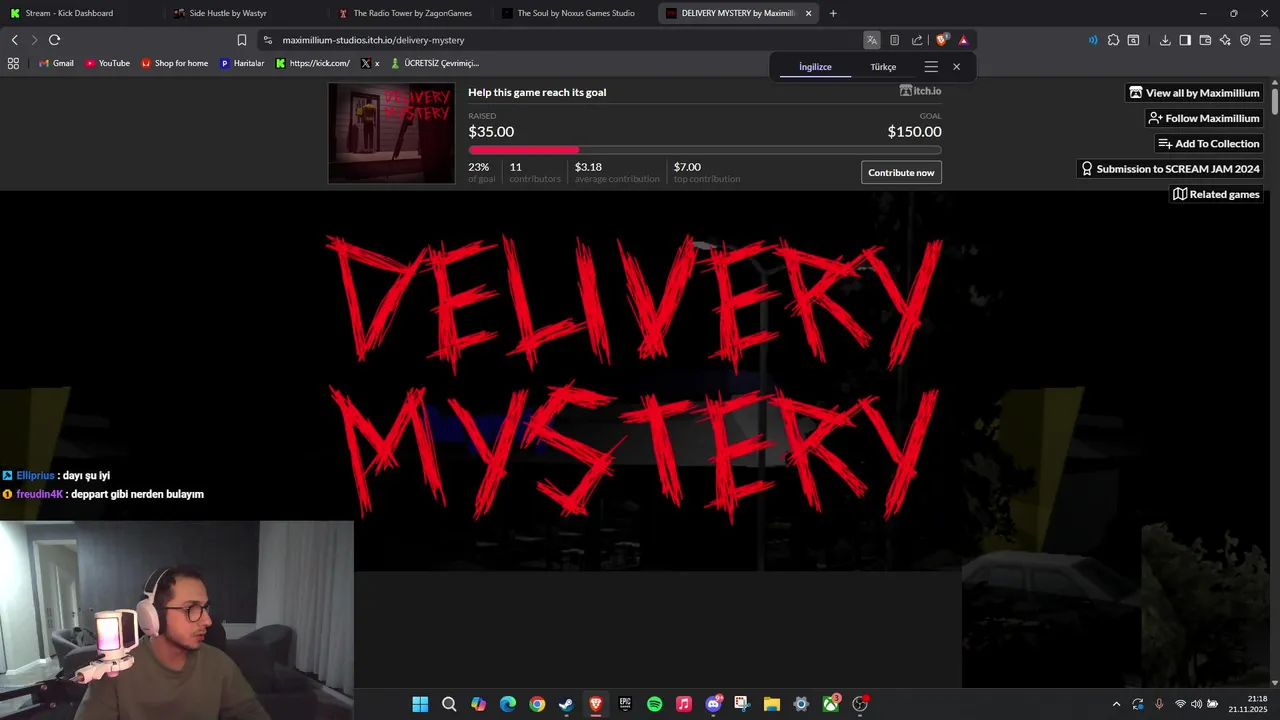This screenshot has width=1280, height=720.
Task: Toggle the browser sidebar panel icon
Action: point(1185,40)
